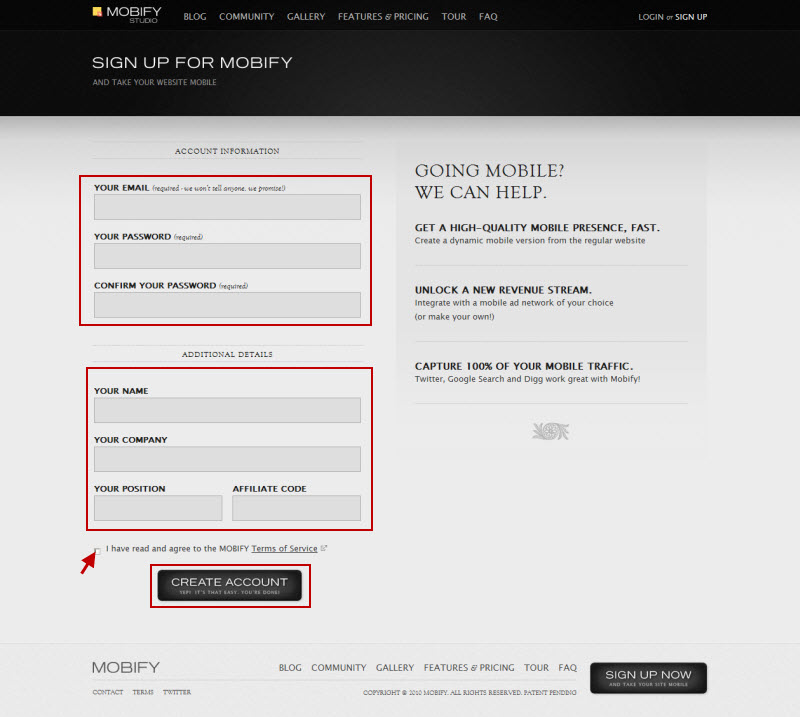The width and height of the screenshot is (800, 717).
Task: Tick the Terms of Service agreement checkbox
Action: coord(97,550)
